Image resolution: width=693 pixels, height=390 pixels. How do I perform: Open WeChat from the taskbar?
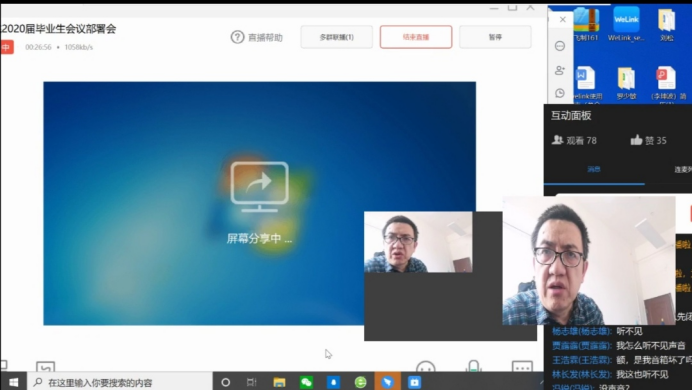click(306, 382)
